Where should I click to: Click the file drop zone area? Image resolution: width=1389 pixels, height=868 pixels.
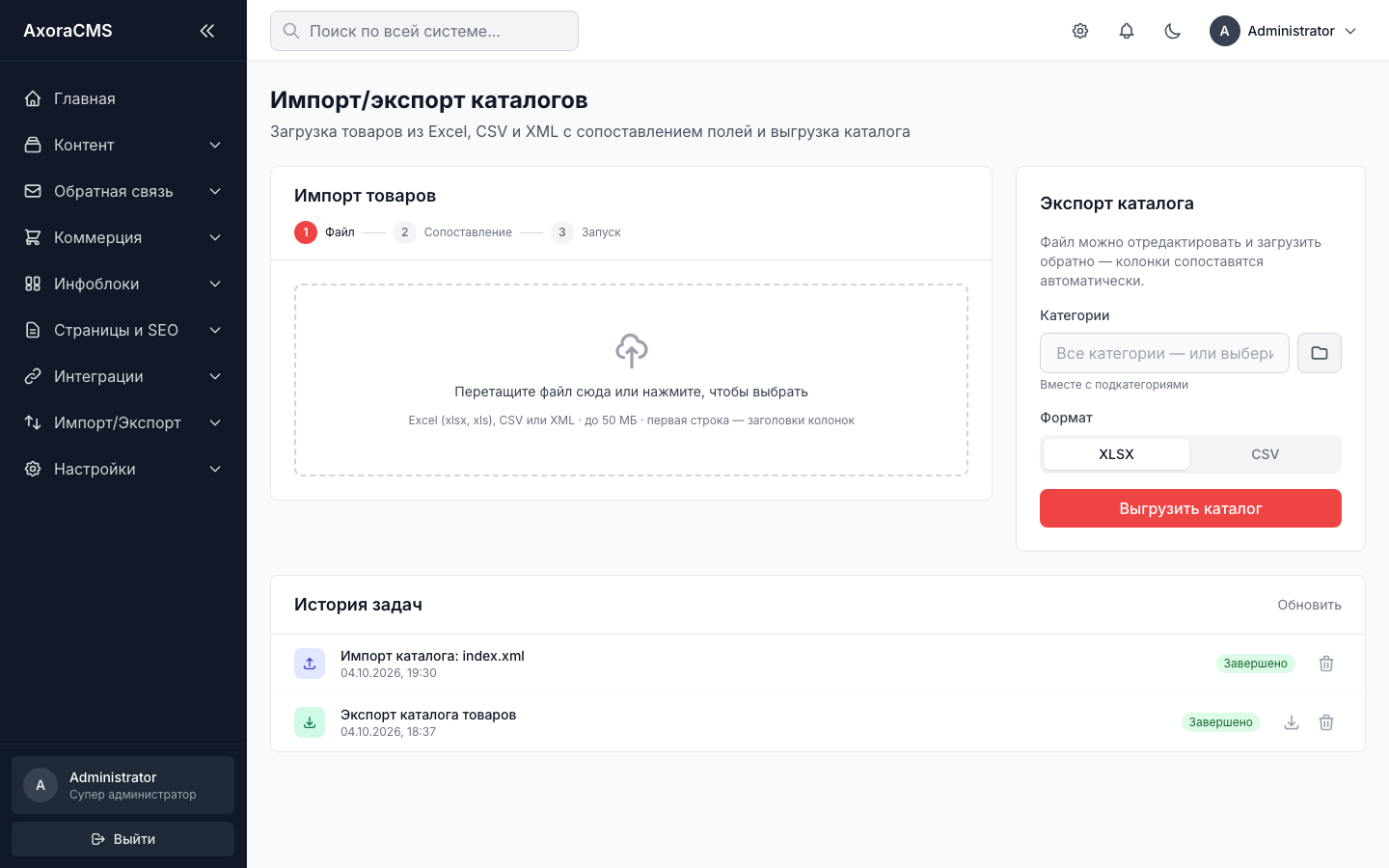pos(631,380)
